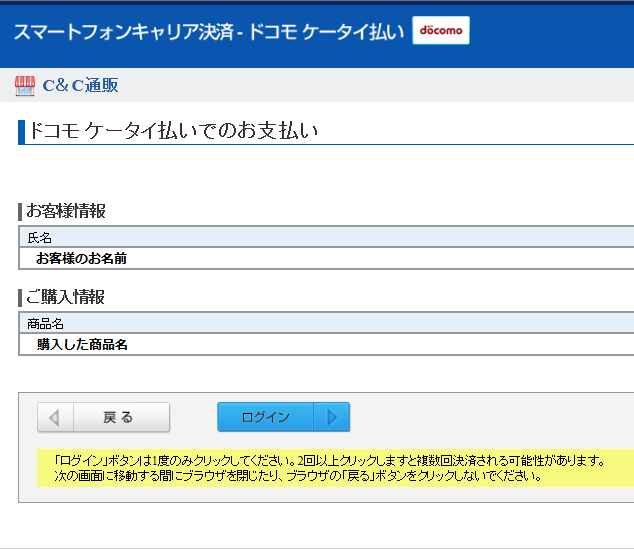Image resolution: width=634 pixels, height=549 pixels.
Task: Click the left arrow on 戻る button
Action: 55,417
